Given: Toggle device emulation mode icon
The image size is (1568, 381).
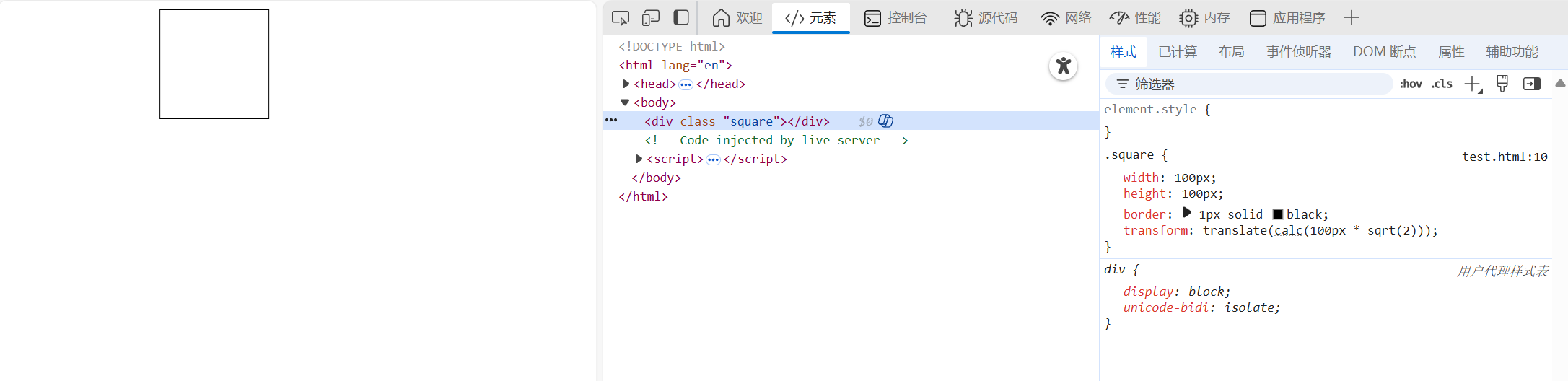Looking at the screenshot, I should 651,18.
